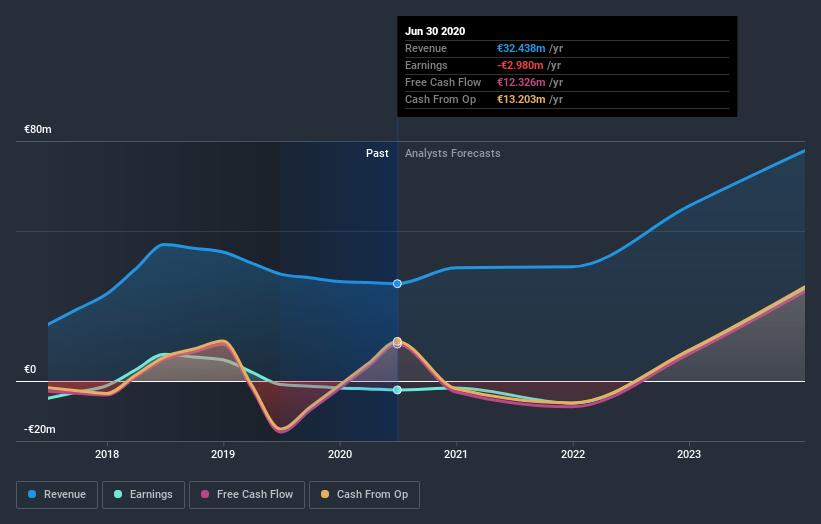This screenshot has width=821, height=524.
Task: Click the 2022 x-axis label
Action: click(x=573, y=454)
